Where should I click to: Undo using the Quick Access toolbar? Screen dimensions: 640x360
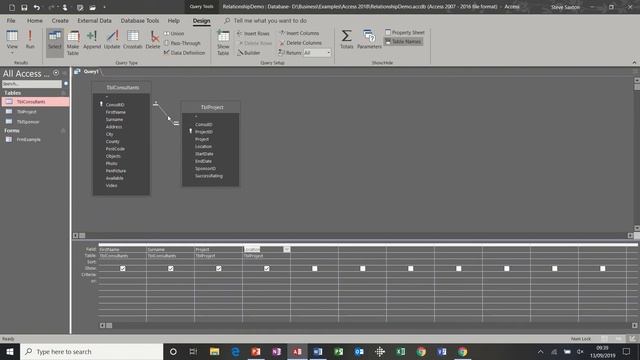point(37,7)
